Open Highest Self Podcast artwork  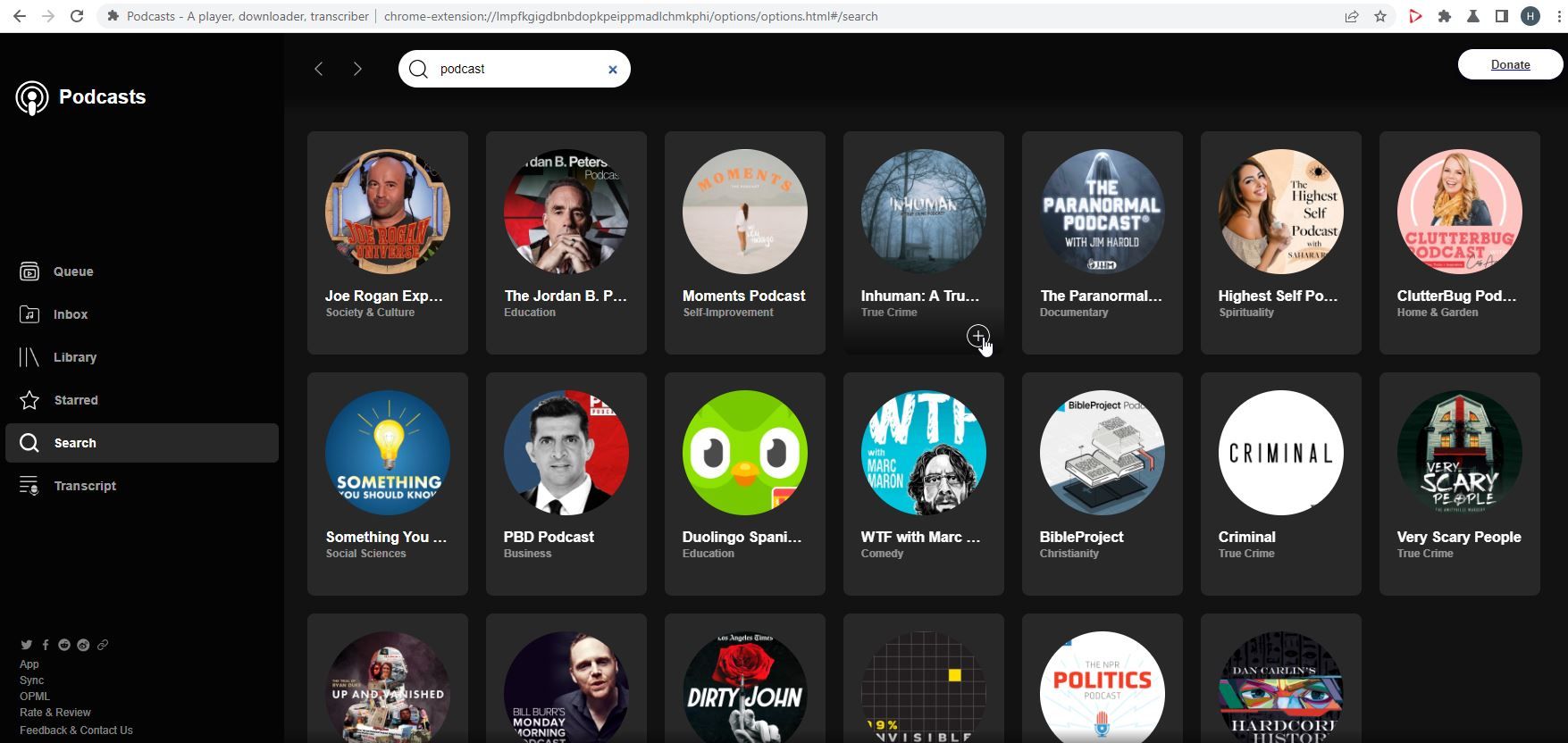click(1281, 212)
